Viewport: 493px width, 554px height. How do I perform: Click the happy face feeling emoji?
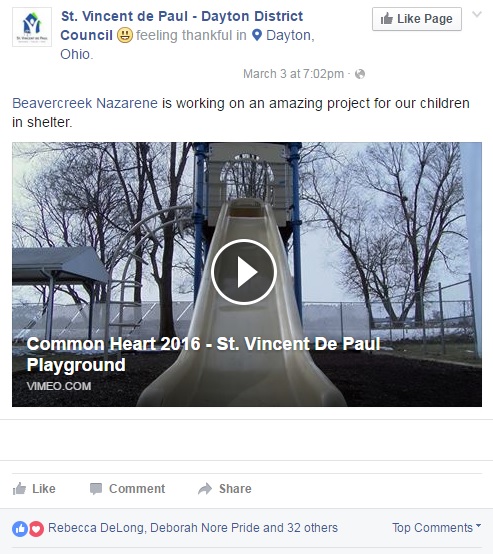(125, 36)
